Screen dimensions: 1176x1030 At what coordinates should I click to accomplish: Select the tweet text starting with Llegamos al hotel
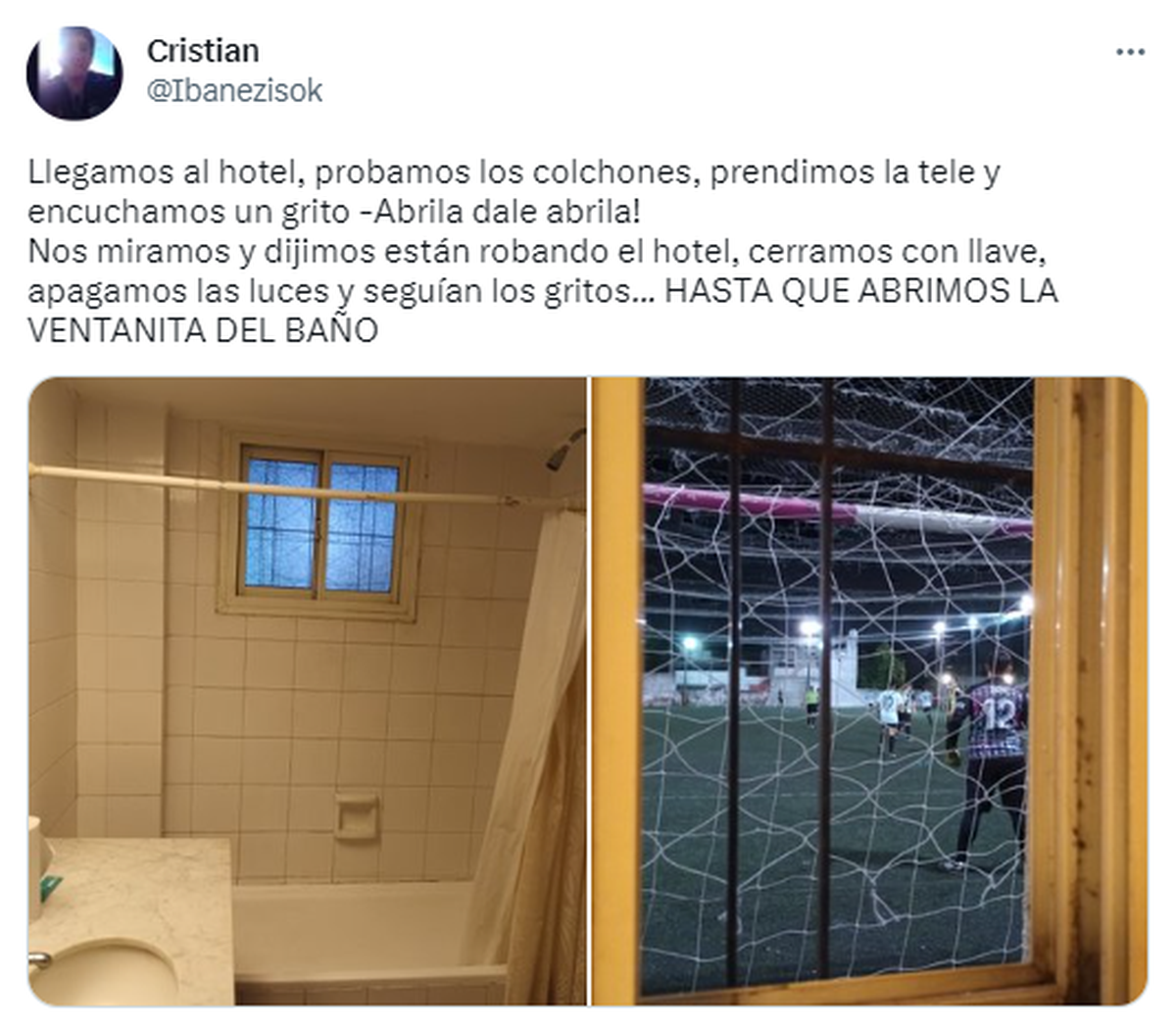pos(544,251)
